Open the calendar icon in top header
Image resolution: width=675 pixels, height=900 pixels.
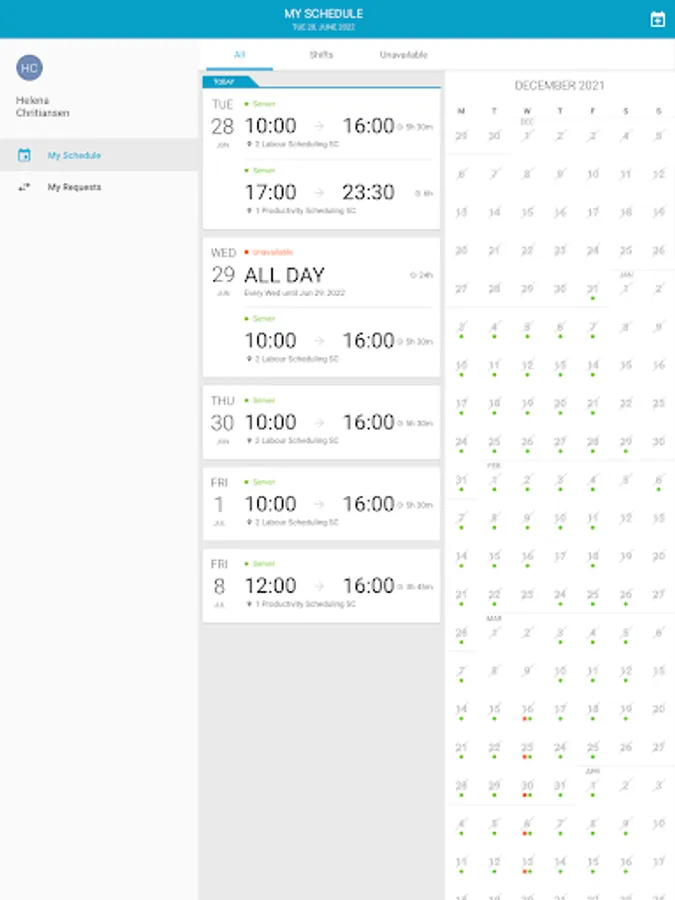point(657,20)
